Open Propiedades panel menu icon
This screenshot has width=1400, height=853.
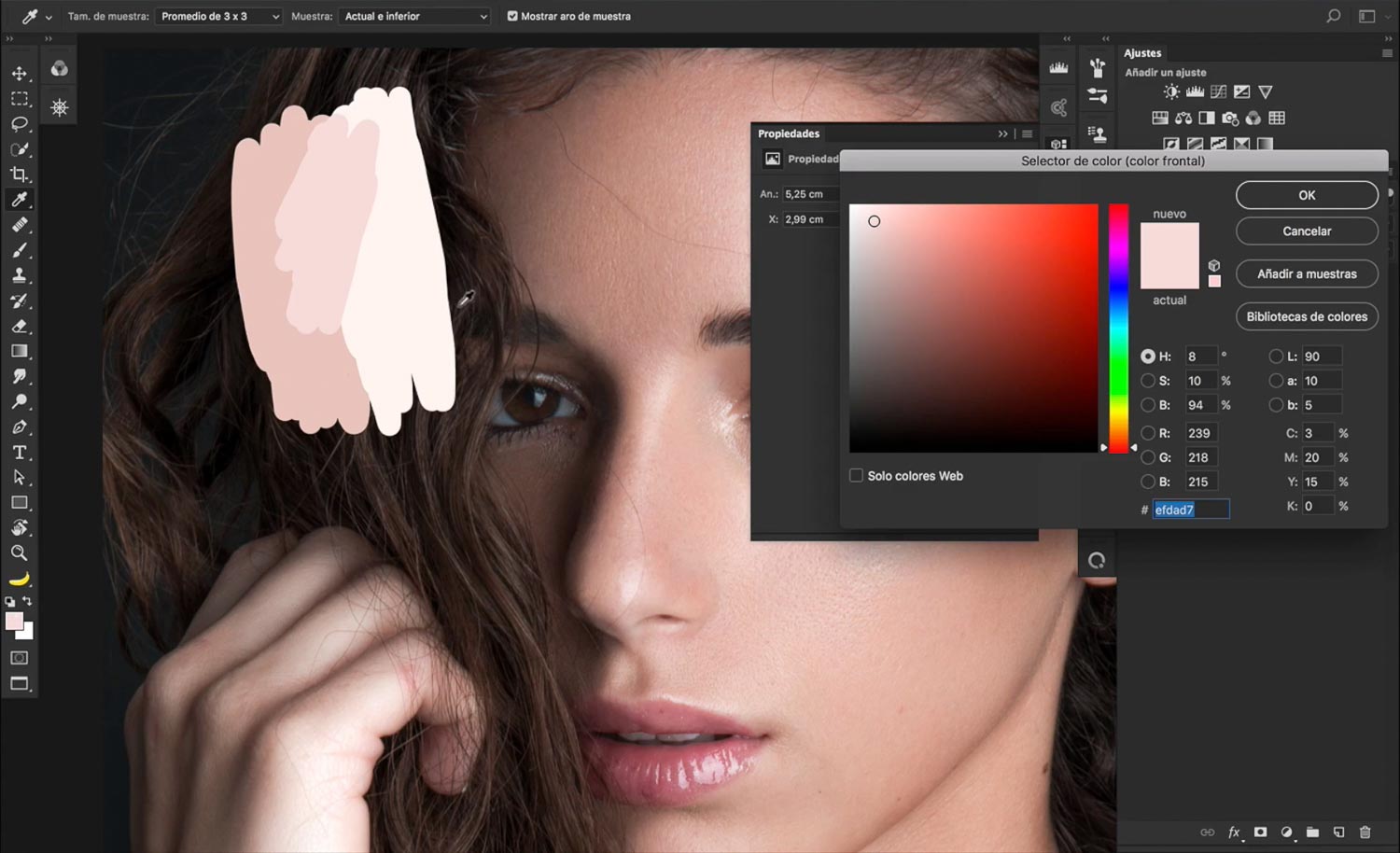point(1027,133)
